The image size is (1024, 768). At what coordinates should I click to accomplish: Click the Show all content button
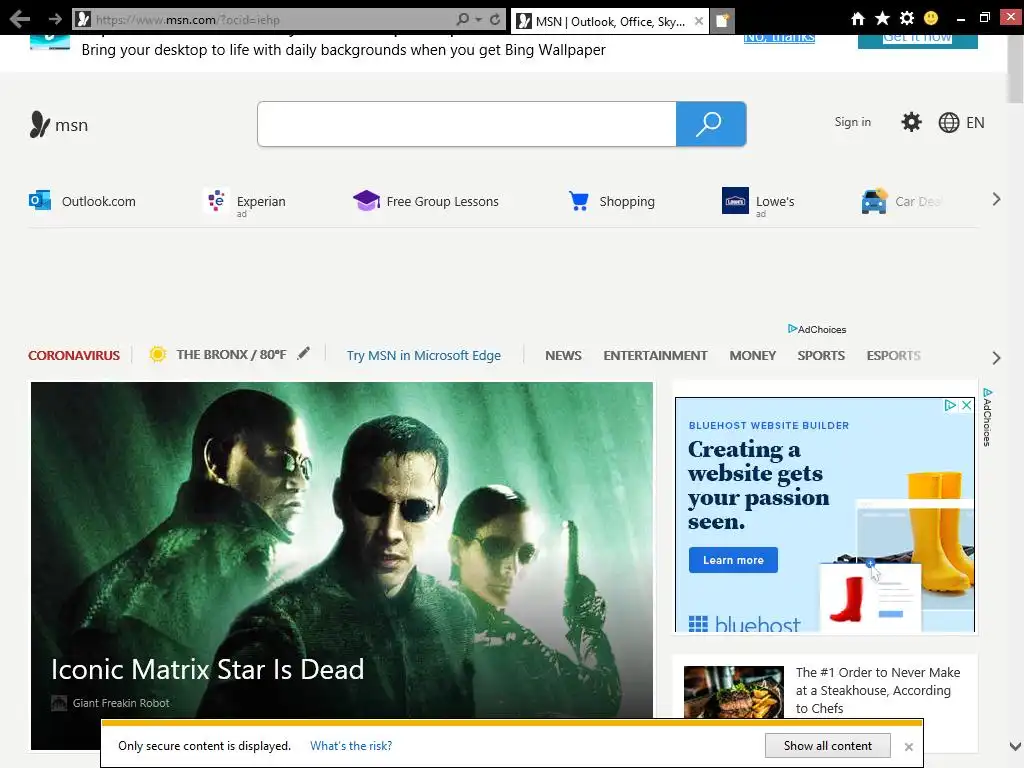click(x=827, y=746)
